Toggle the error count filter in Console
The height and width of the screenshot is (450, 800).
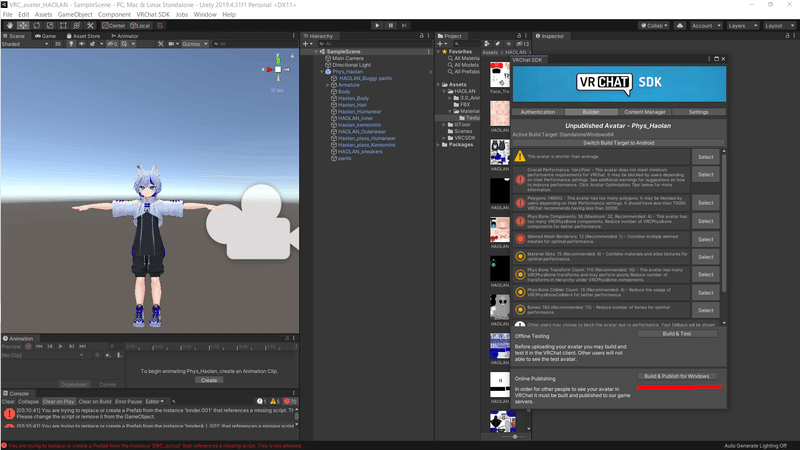290,402
